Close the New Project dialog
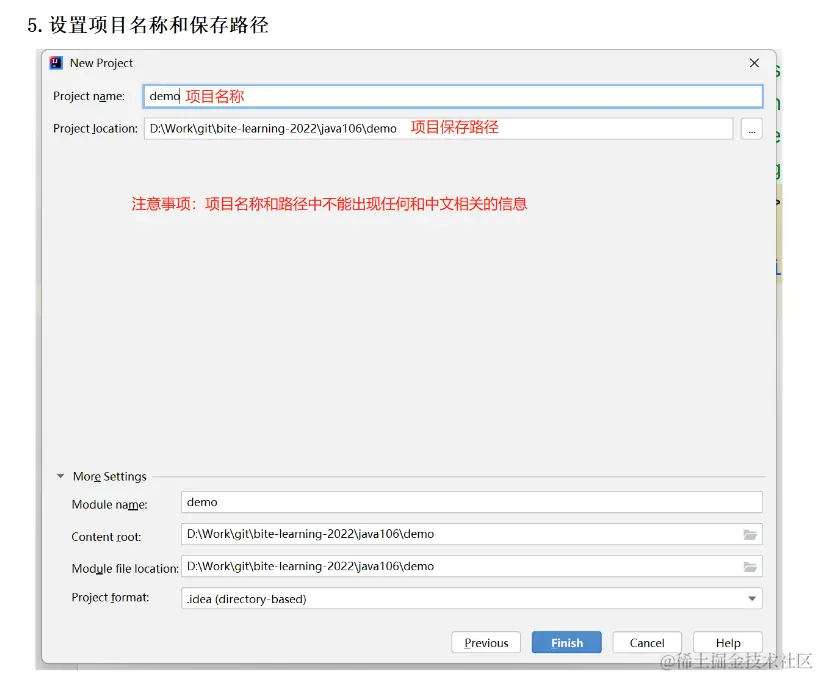819x677 pixels. point(754,63)
